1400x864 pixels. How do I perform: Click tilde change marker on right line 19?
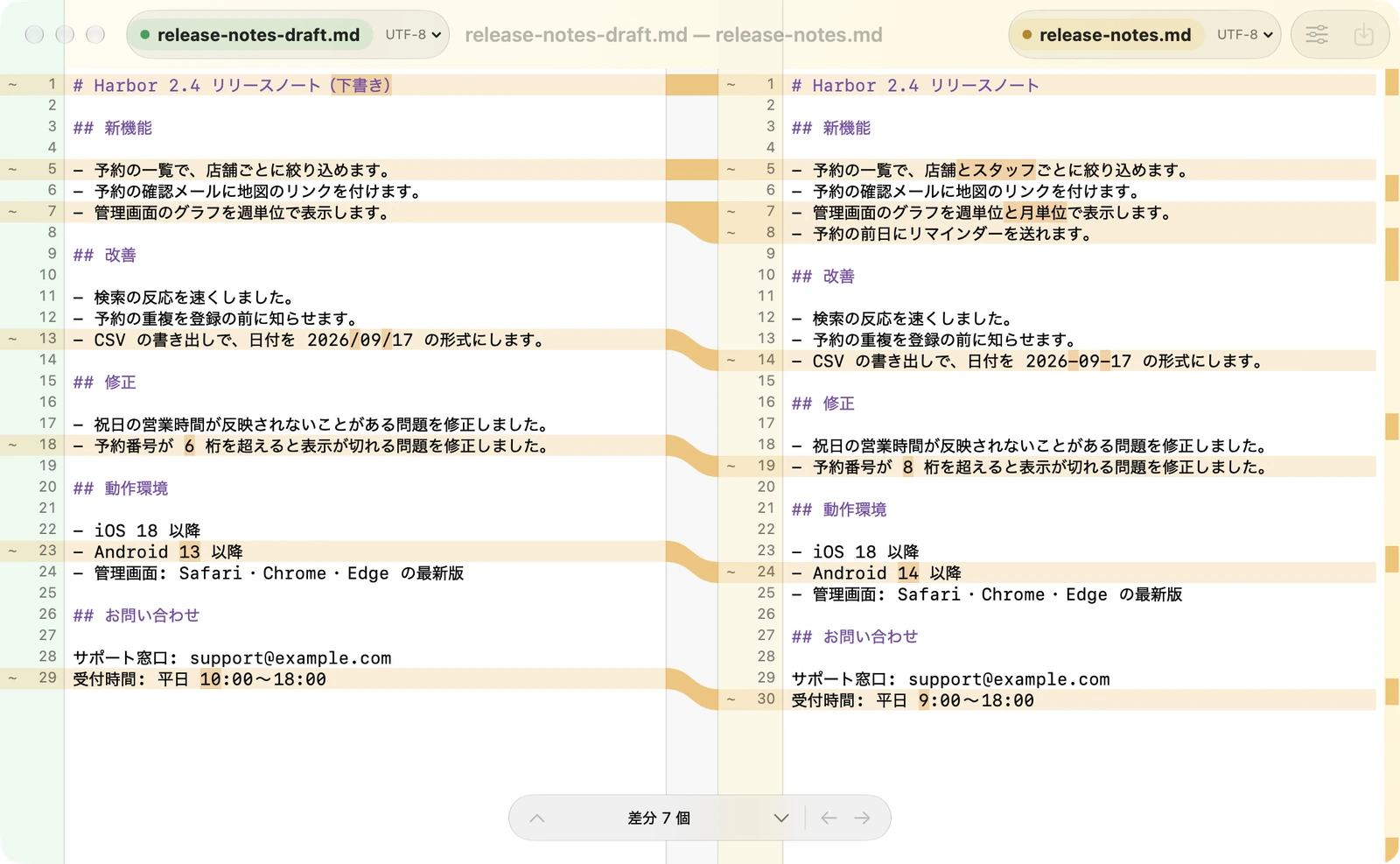[731, 467]
